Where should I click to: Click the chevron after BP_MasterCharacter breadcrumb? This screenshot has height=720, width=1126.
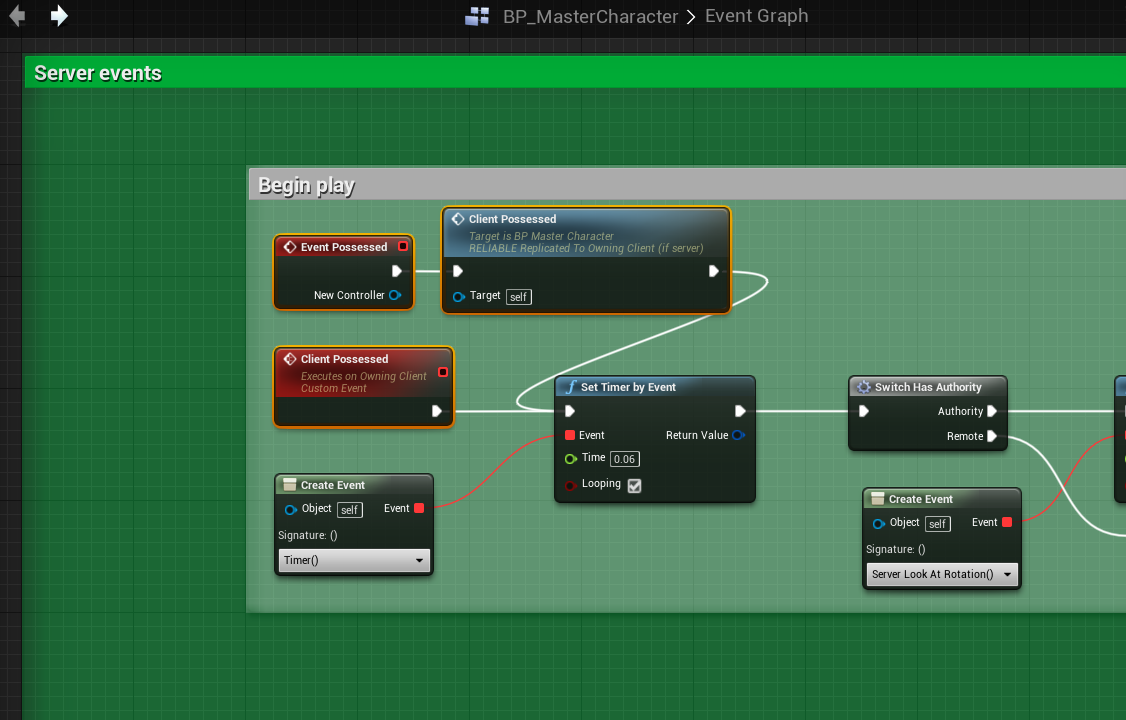691,17
